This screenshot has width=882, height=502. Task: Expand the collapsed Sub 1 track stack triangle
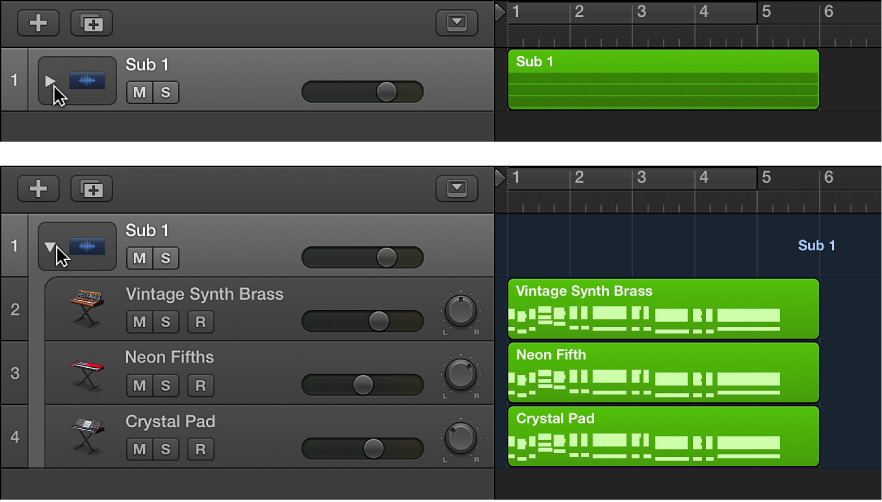[x=50, y=81]
